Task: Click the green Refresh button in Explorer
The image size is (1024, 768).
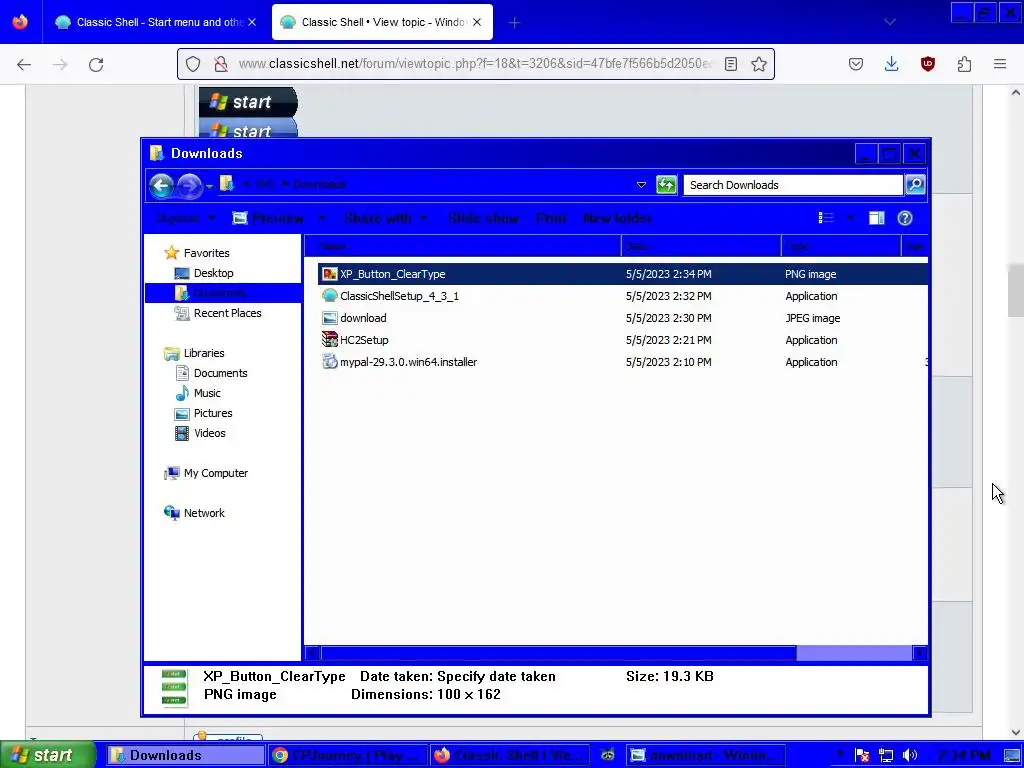Action: [x=665, y=185]
